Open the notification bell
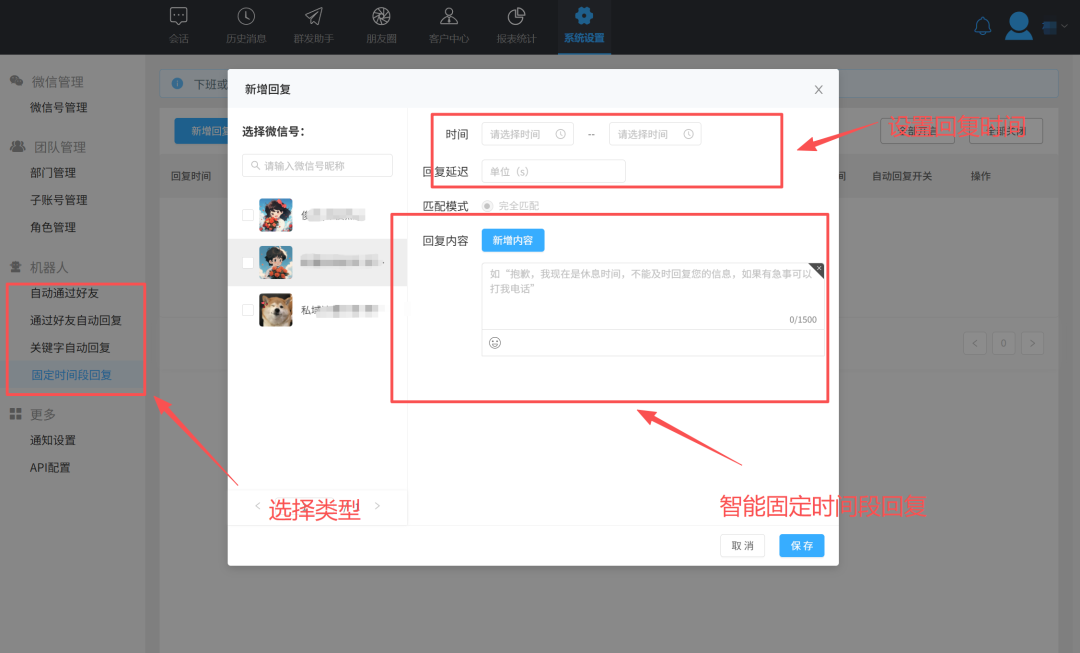The width and height of the screenshot is (1080, 653). click(x=982, y=26)
